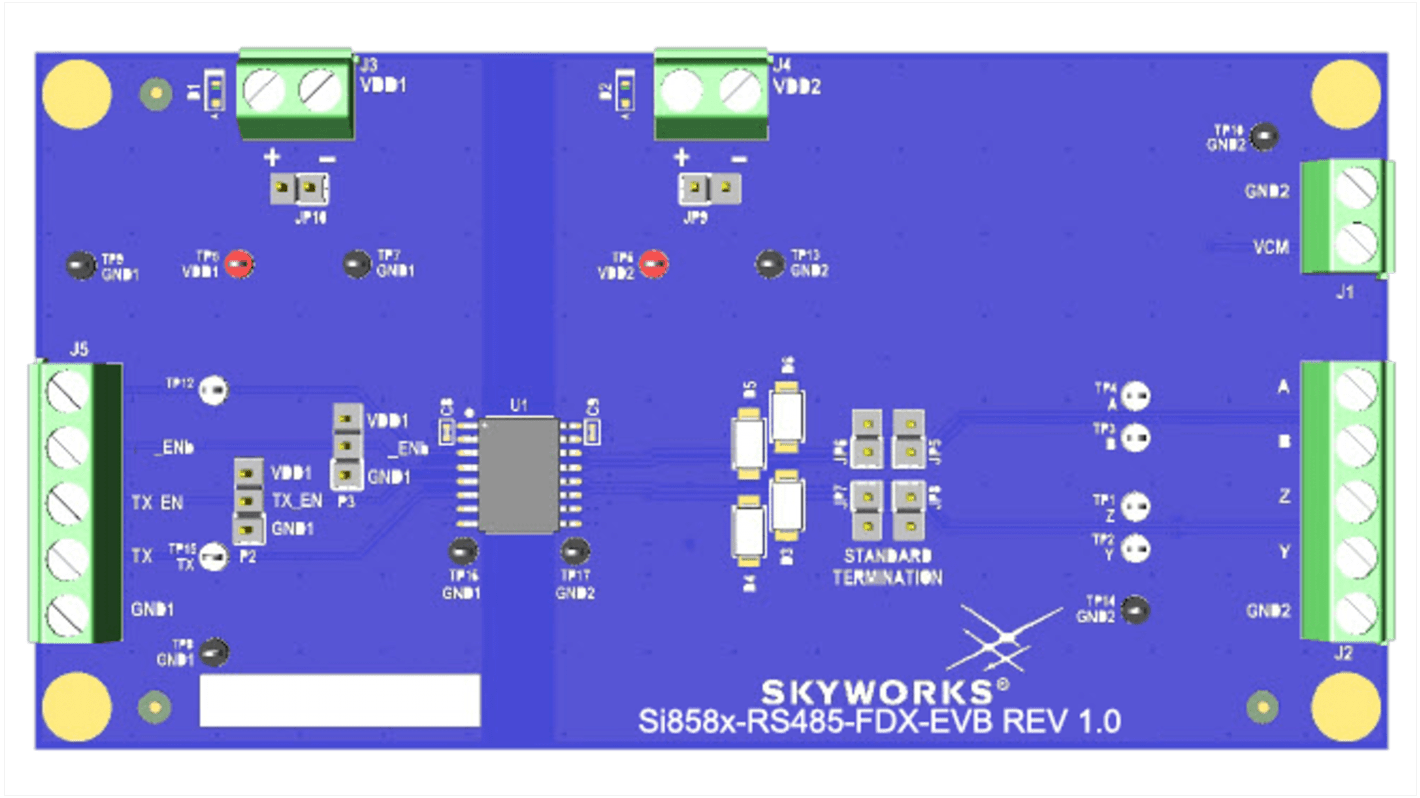Screen dimensions: 1420x798
Task: Click the red TP5 VDD1 test point
Action: [x=238, y=264]
